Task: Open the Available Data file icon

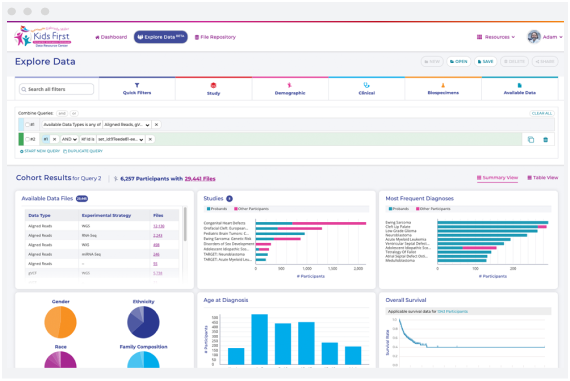Action: point(519,85)
